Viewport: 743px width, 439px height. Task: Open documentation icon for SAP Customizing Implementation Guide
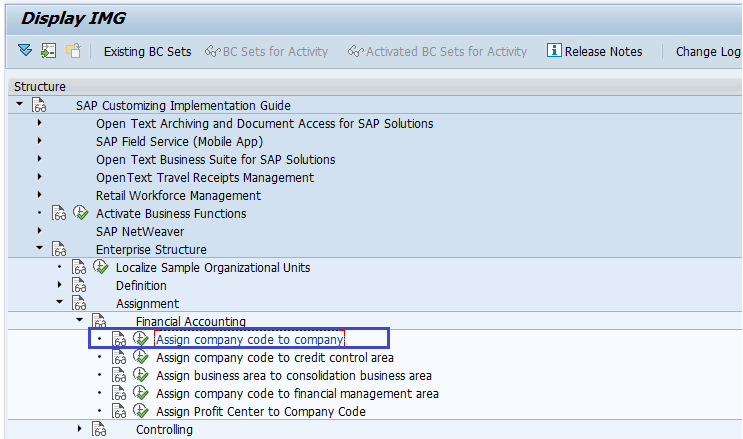point(39,105)
